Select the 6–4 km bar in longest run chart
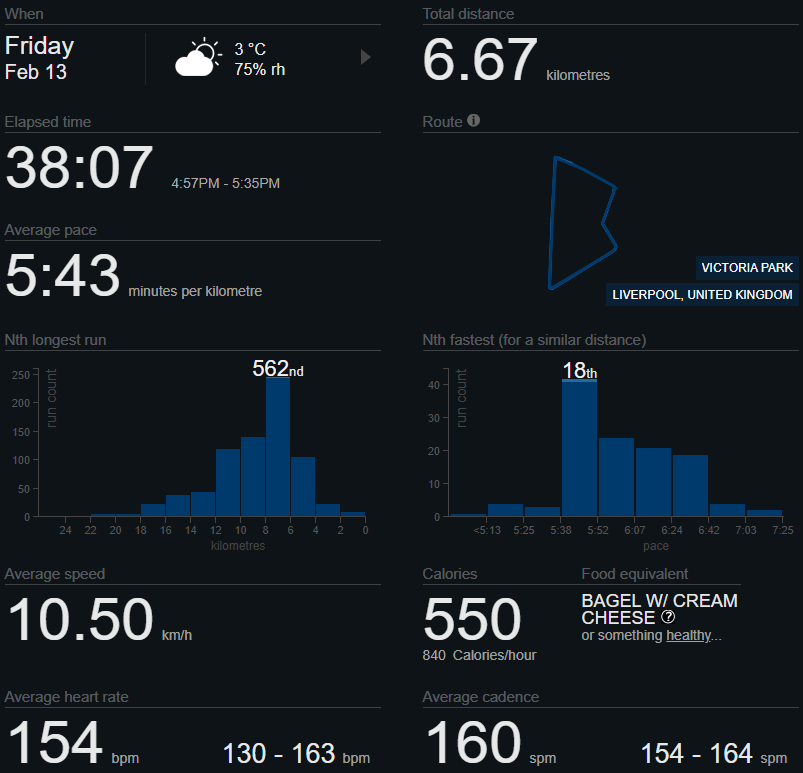The image size is (803, 773). (x=302, y=487)
